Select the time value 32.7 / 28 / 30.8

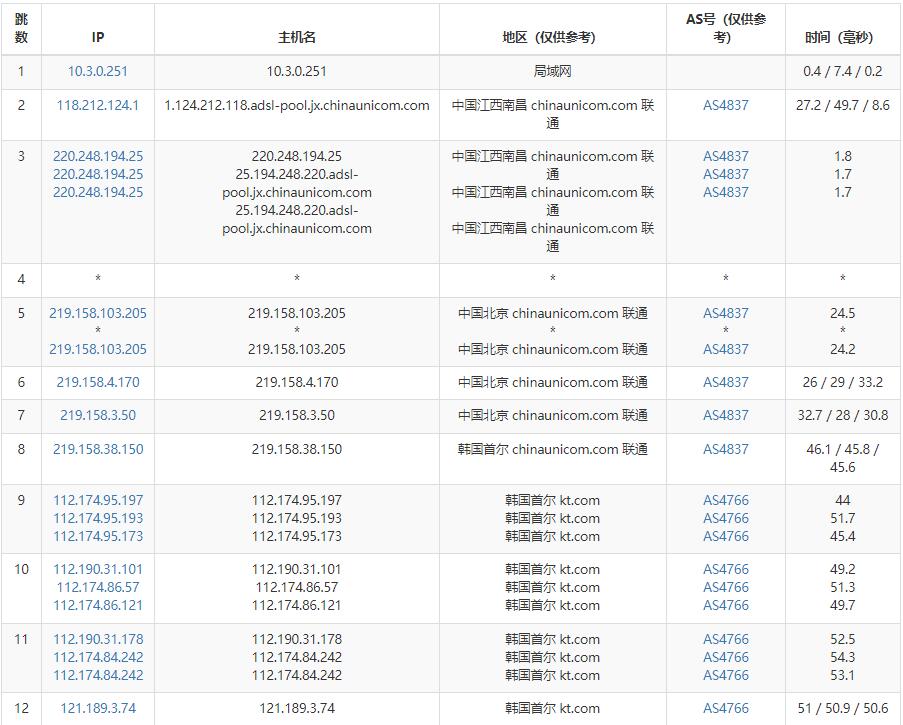843,415
